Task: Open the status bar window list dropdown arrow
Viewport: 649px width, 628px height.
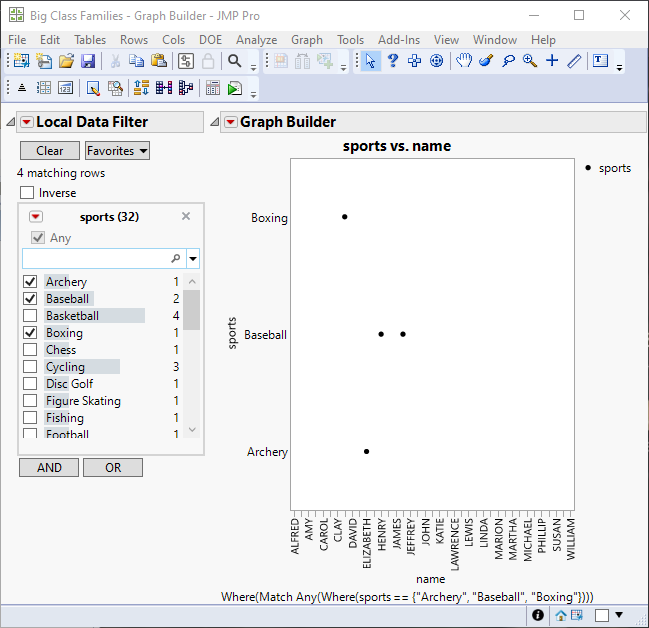Action: [619, 615]
